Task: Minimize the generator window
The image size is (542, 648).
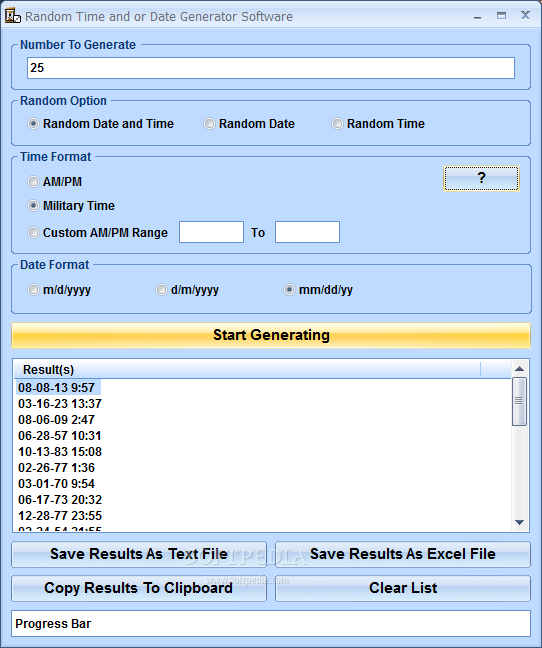Action: (478, 17)
